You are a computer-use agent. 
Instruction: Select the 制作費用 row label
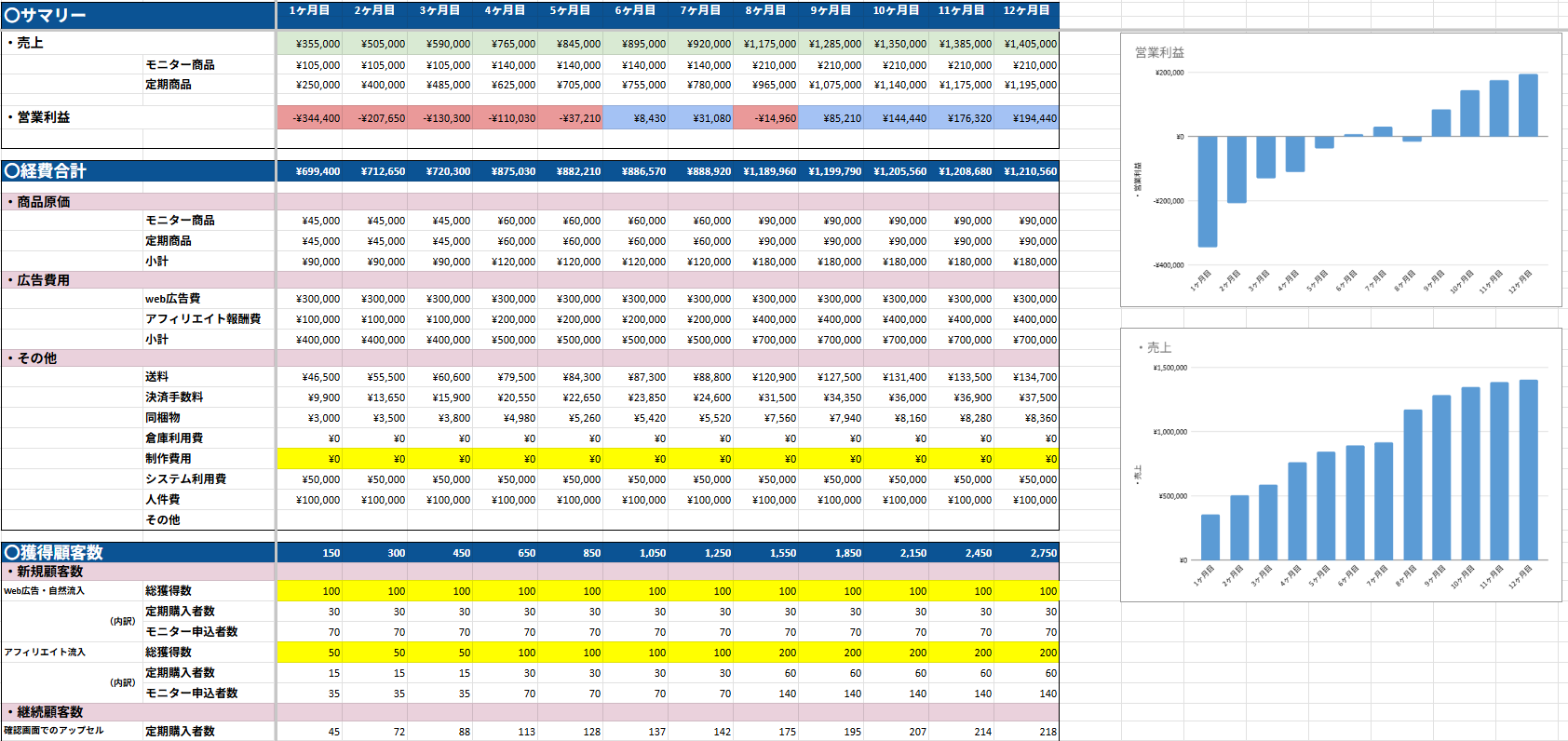pos(169,459)
